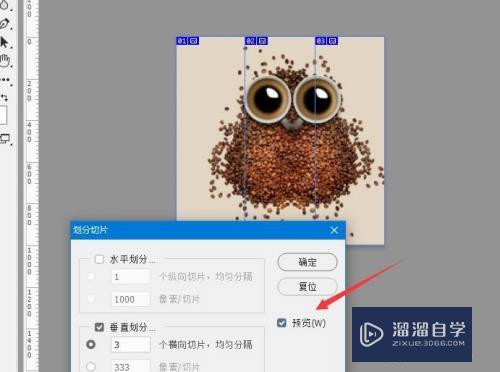The width and height of the screenshot is (500, 372).
Task: Select the Pen tool in the toolbar
Action: (5, 24)
